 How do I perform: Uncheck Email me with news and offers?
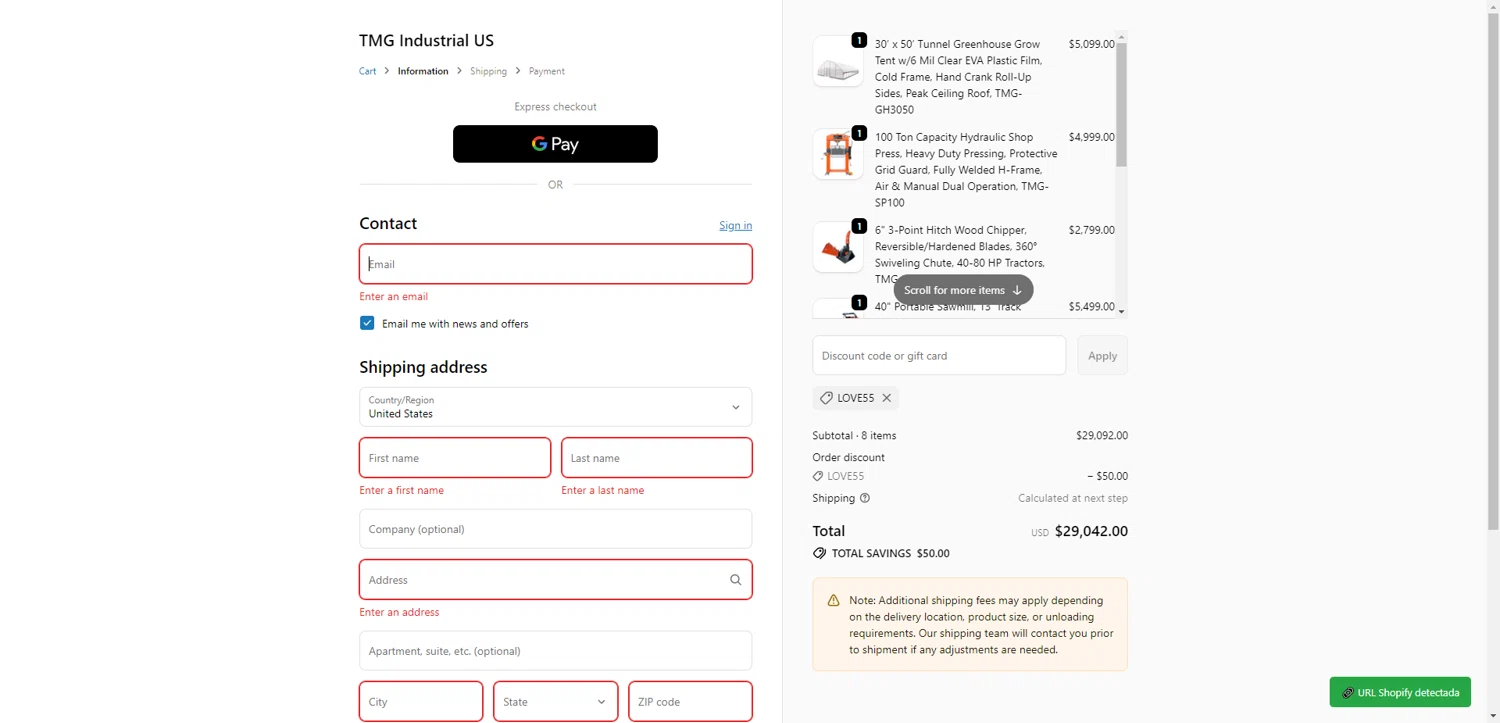pyautogui.click(x=367, y=323)
